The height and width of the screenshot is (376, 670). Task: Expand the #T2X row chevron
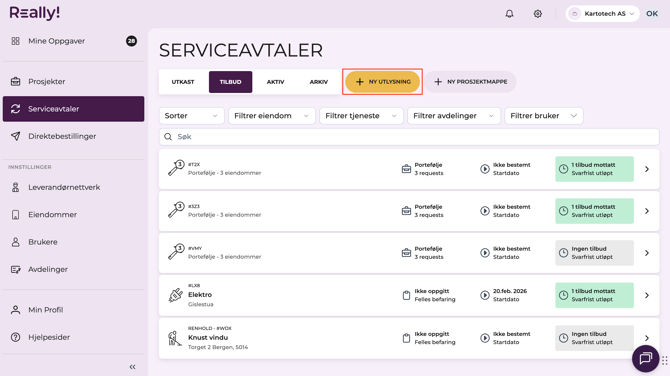(647, 169)
